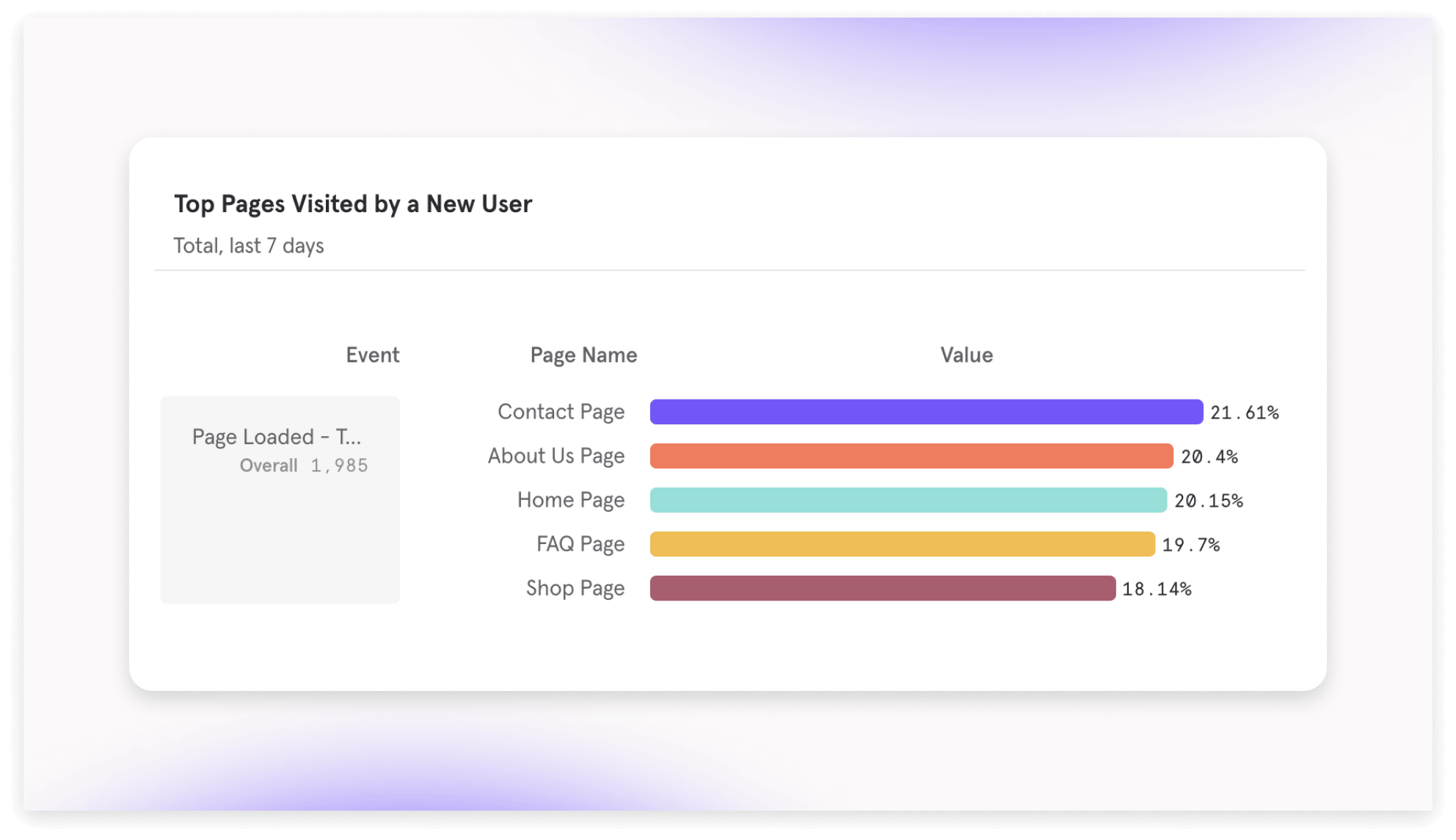Click the About Us Page row label
The height and width of the screenshot is (840, 1456).
coord(556,456)
